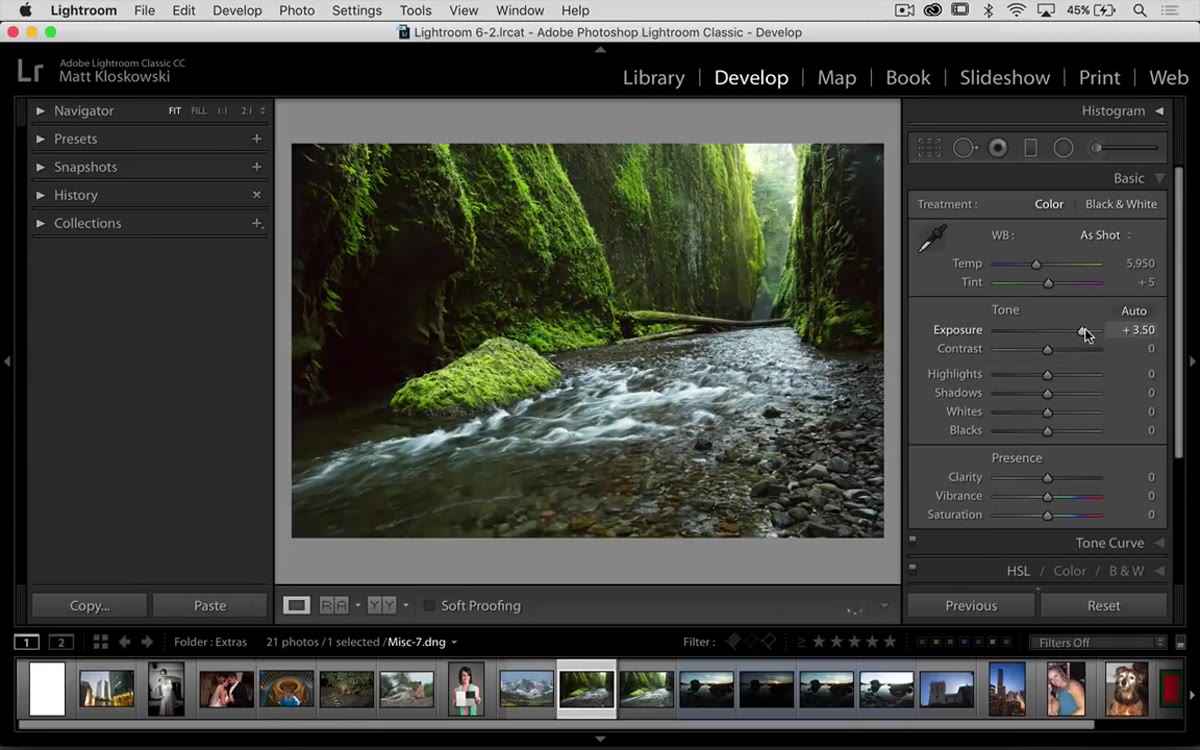This screenshot has width=1200, height=750.
Task: Add a new snapshot with plus icon
Action: tap(257, 167)
